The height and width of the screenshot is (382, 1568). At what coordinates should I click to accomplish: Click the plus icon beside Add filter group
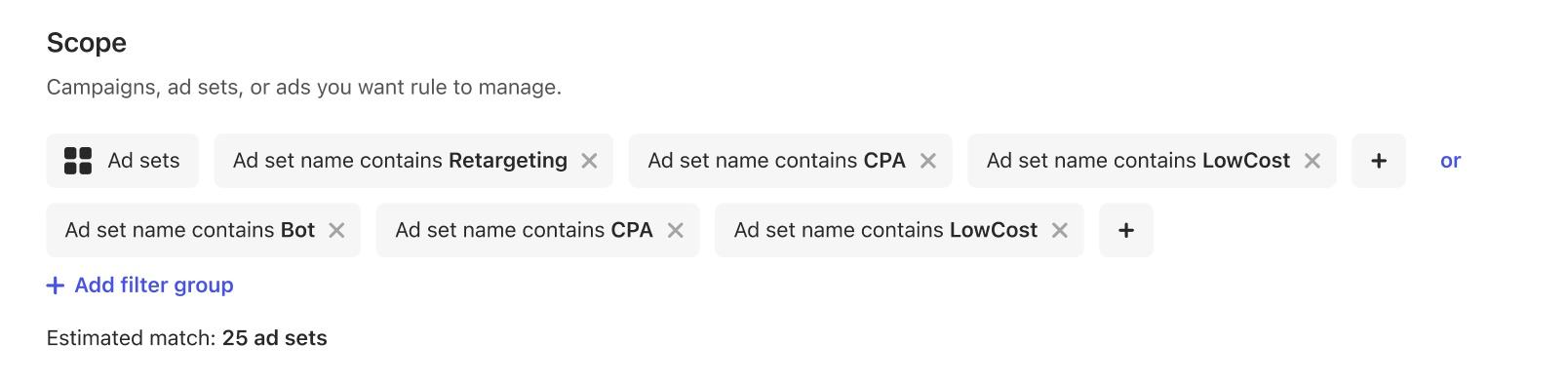click(x=56, y=286)
